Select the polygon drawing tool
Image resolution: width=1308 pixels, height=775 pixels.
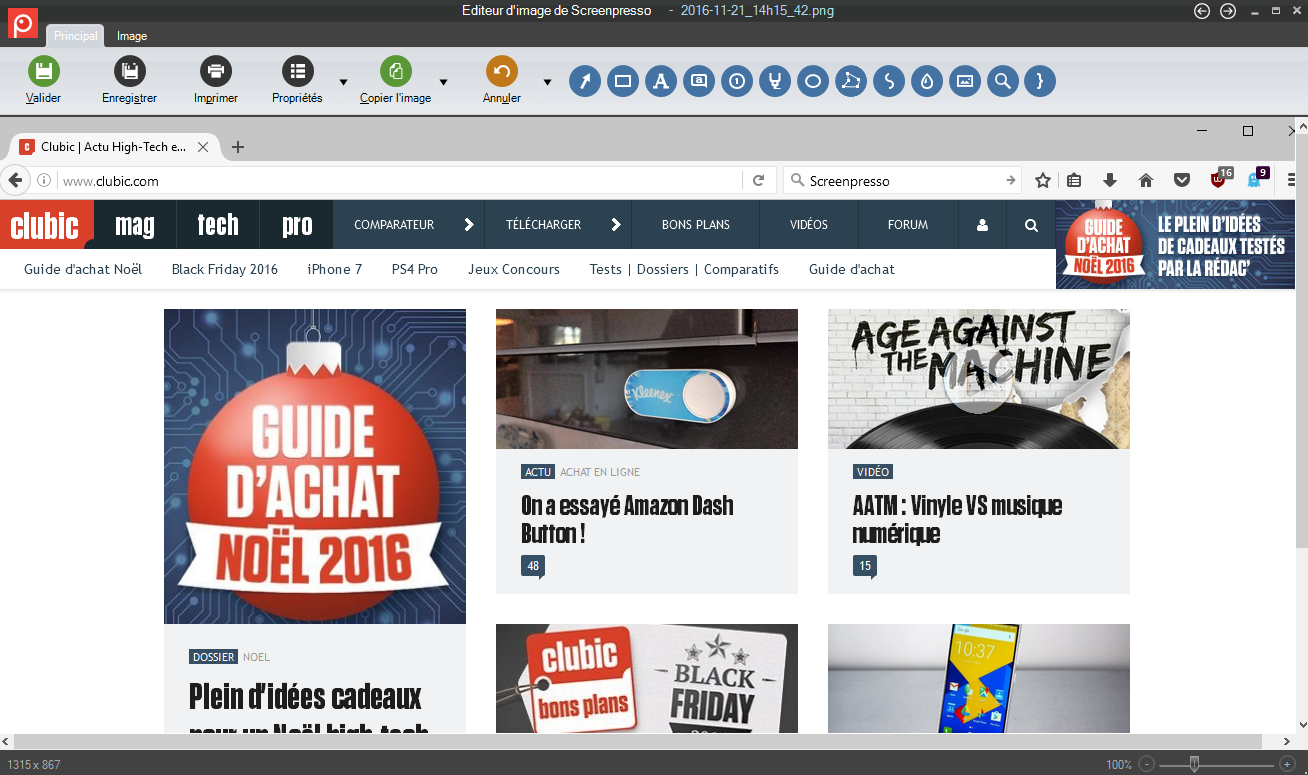(x=851, y=81)
